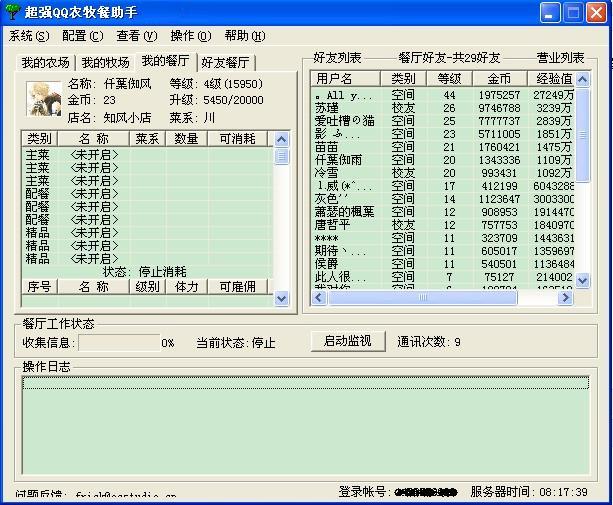Click the 可雇佣 column header
The image size is (613, 505).
click(x=237, y=287)
